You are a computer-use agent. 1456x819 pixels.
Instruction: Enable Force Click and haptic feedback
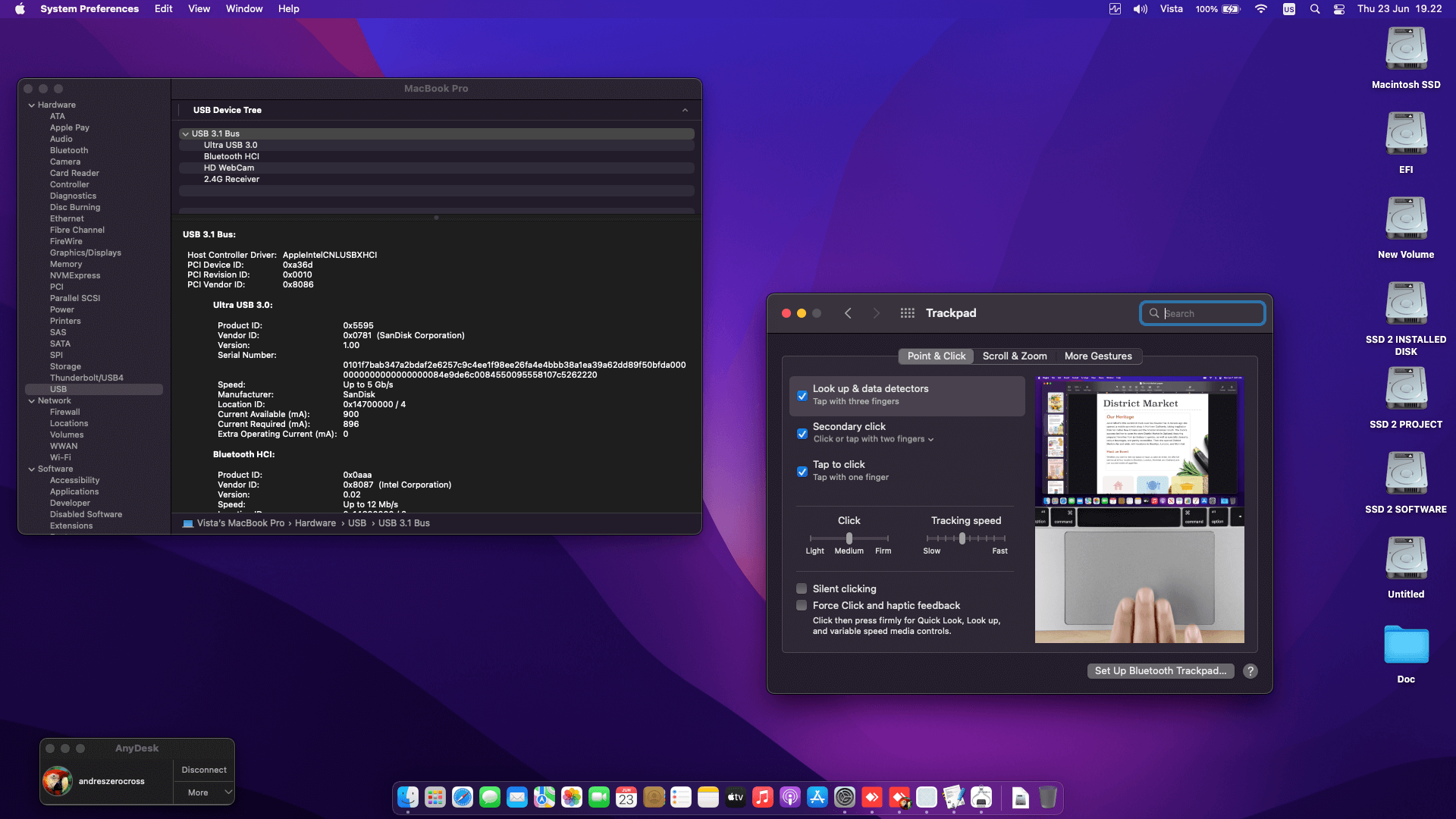click(802, 605)
